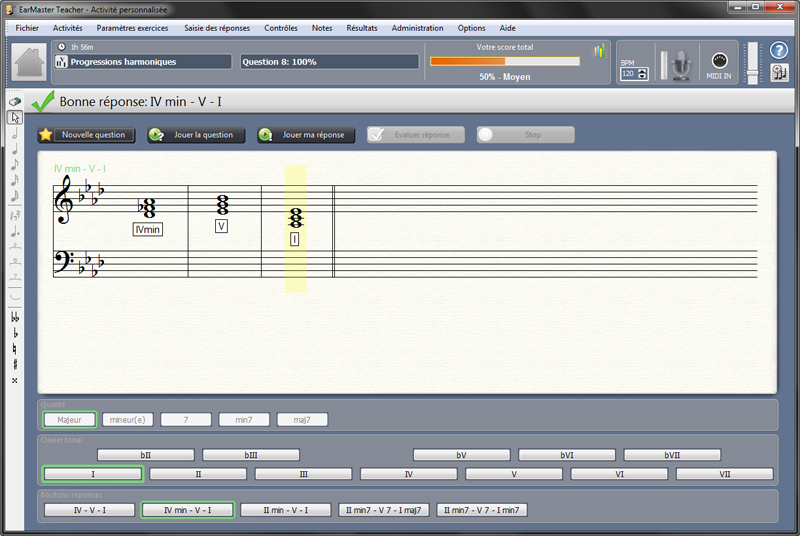800x536 pixels.
Task: Open the Résultats menu
Action: point(362,28)
